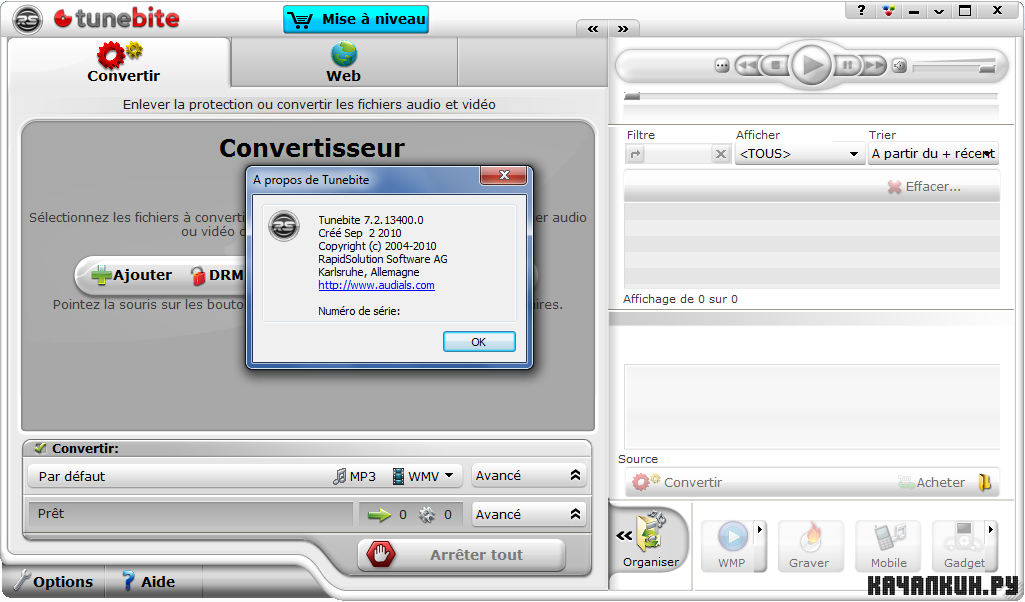This screenshot has height=602, width=1025.
Task: Click the colored shield icon in title bar
Action: 888,10
